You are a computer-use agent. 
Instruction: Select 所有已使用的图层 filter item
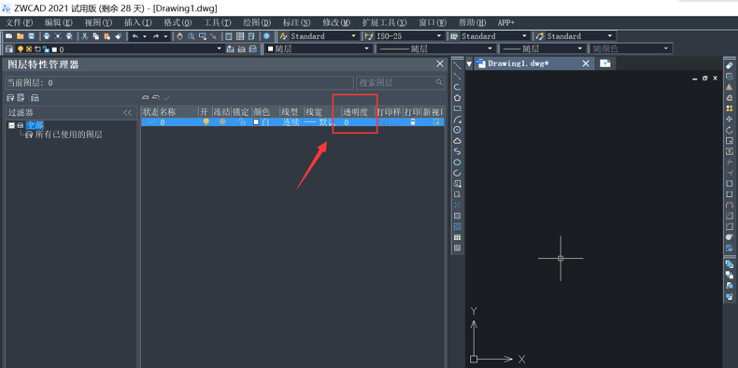69,135
